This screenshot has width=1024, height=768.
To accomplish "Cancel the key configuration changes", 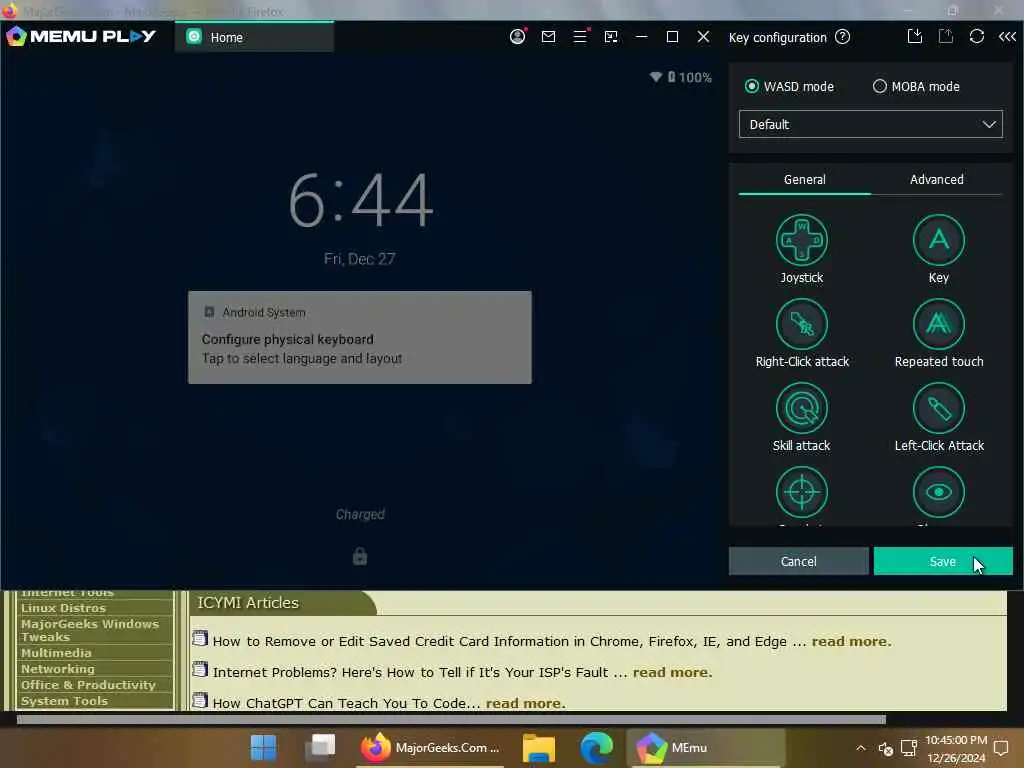I will [x=798, y=561].
